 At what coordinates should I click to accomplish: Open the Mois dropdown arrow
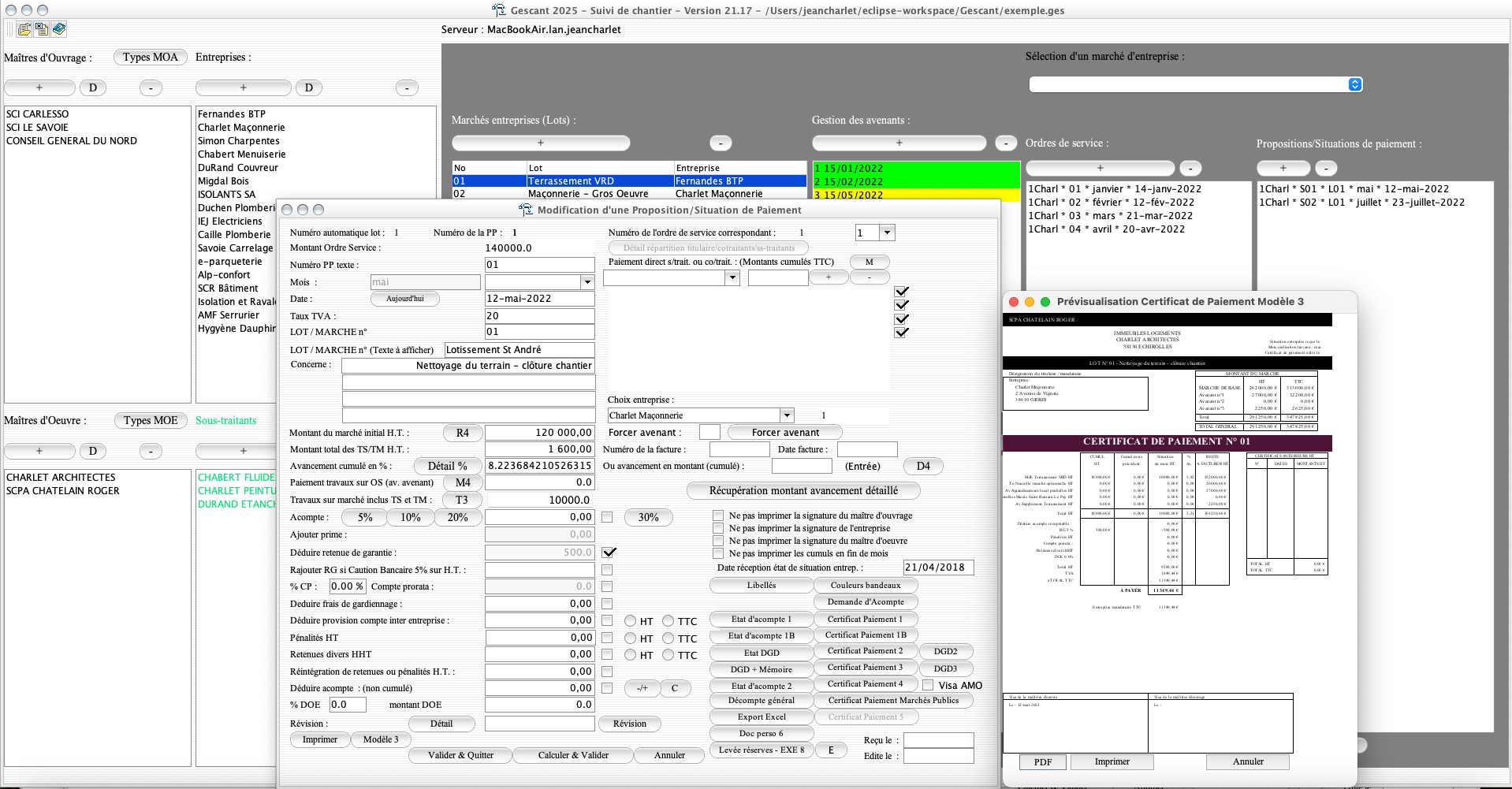[587, 282]
